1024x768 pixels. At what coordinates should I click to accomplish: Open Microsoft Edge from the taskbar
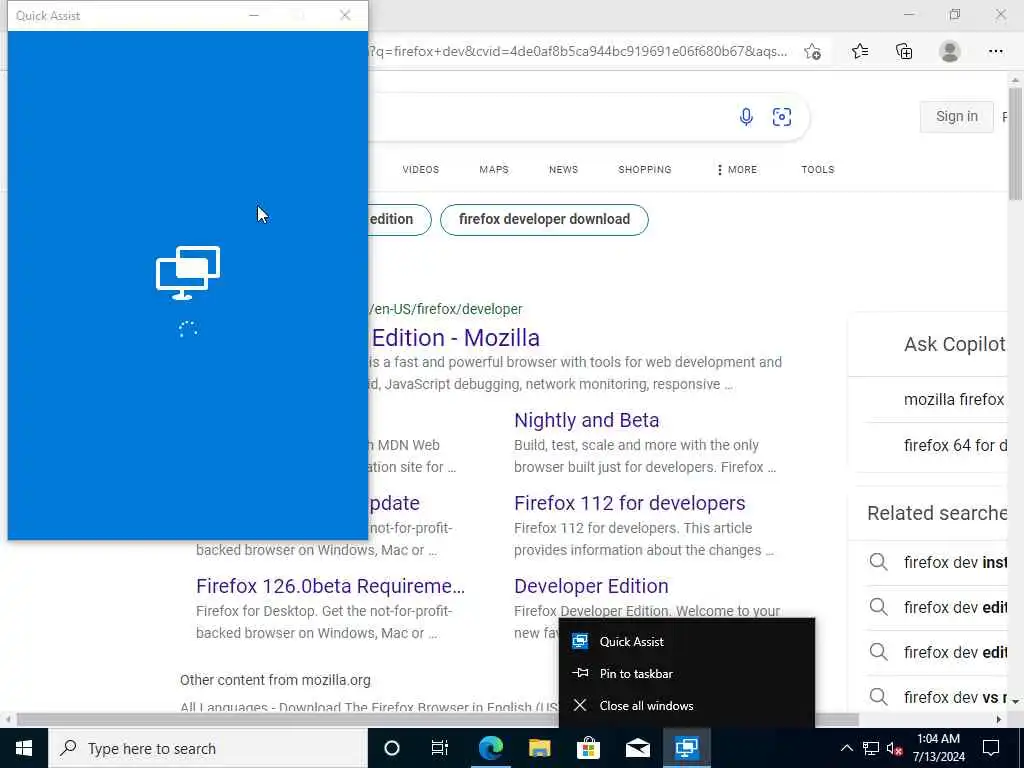[490, 748]
